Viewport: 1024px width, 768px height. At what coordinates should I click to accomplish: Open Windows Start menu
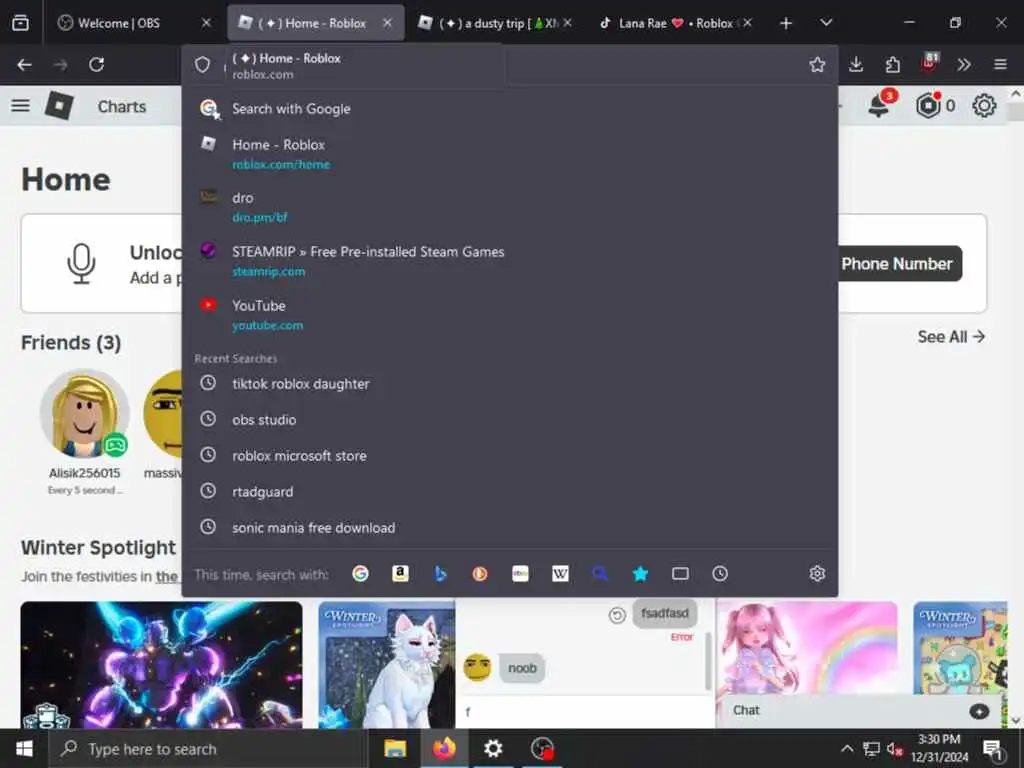(x=24, y=749)
